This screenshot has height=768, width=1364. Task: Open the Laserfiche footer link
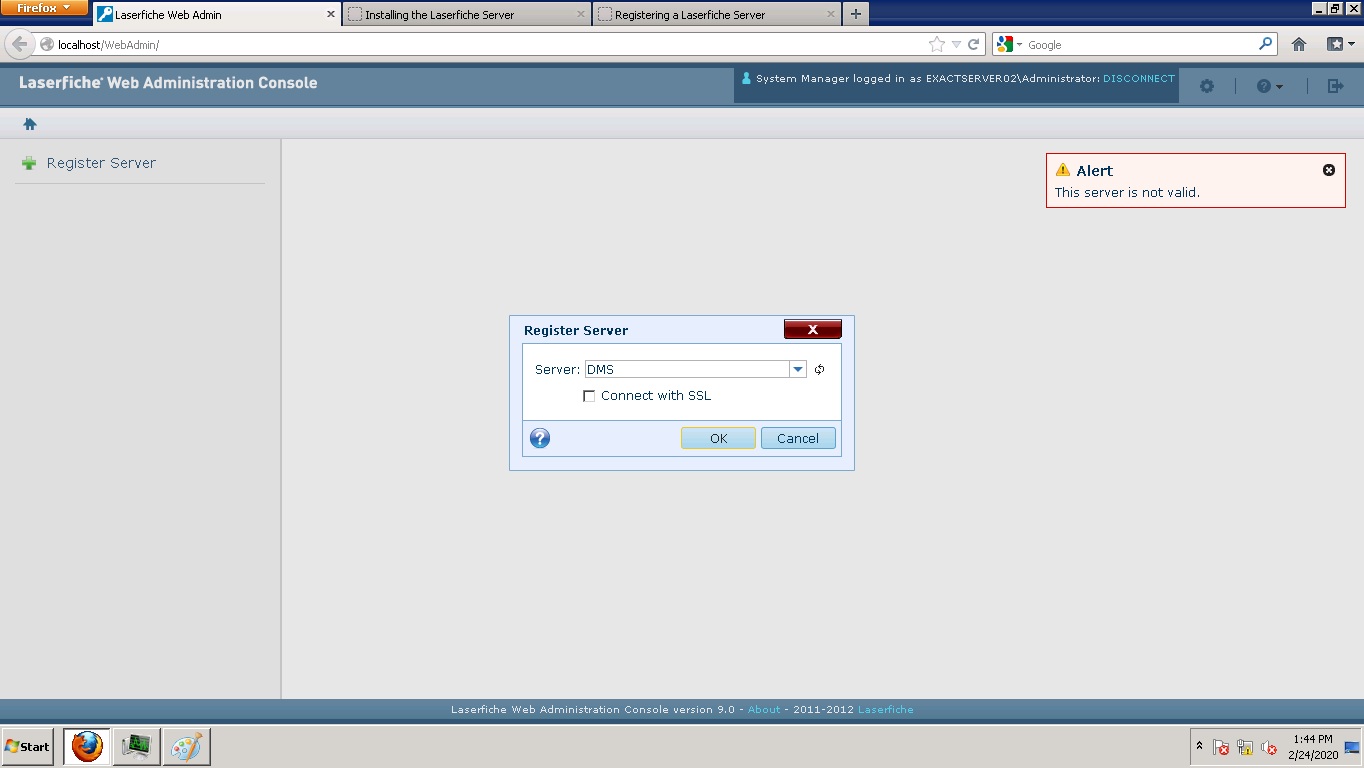pyautogui.click(x=886, y=710)
